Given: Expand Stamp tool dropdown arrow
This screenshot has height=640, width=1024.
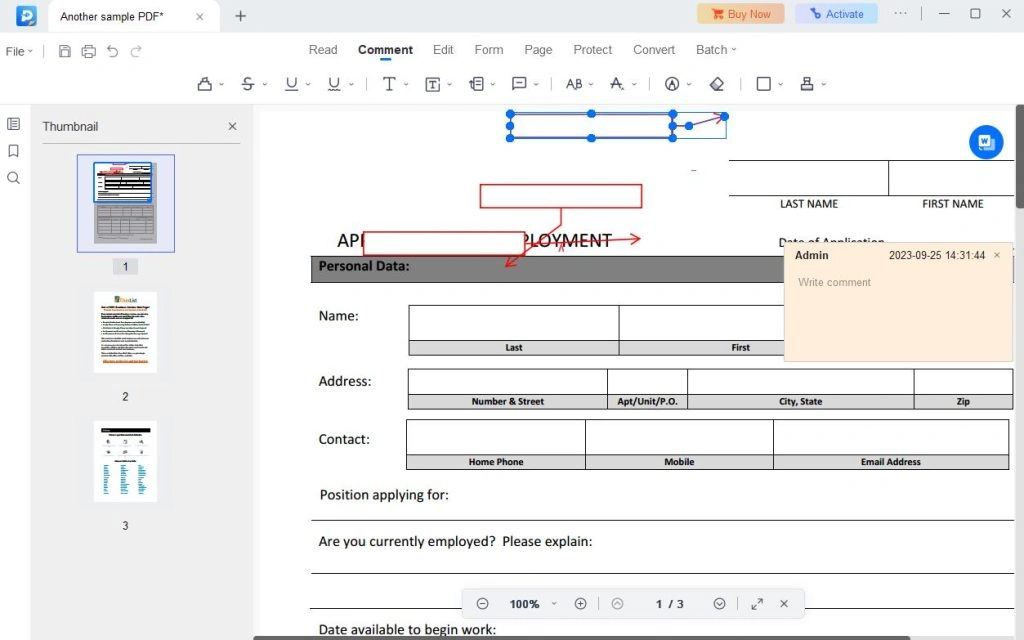Looking at the screenshot, I should coord(824,84).
